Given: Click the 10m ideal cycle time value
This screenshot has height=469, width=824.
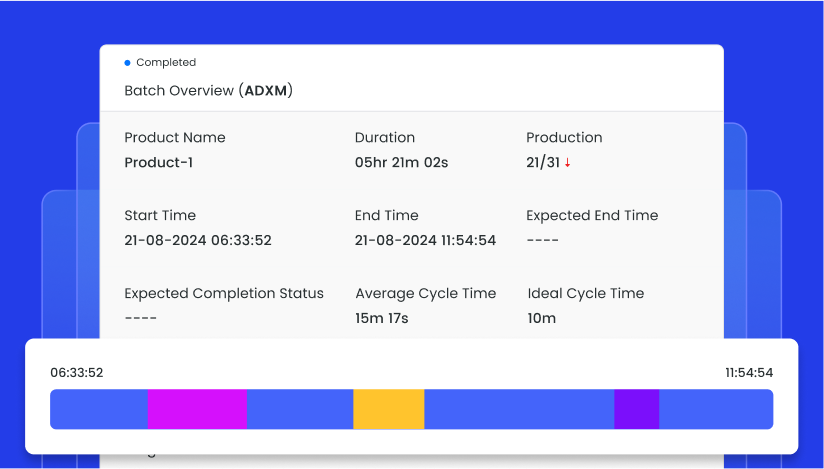Looking at the screenshot, I should 542,318.
